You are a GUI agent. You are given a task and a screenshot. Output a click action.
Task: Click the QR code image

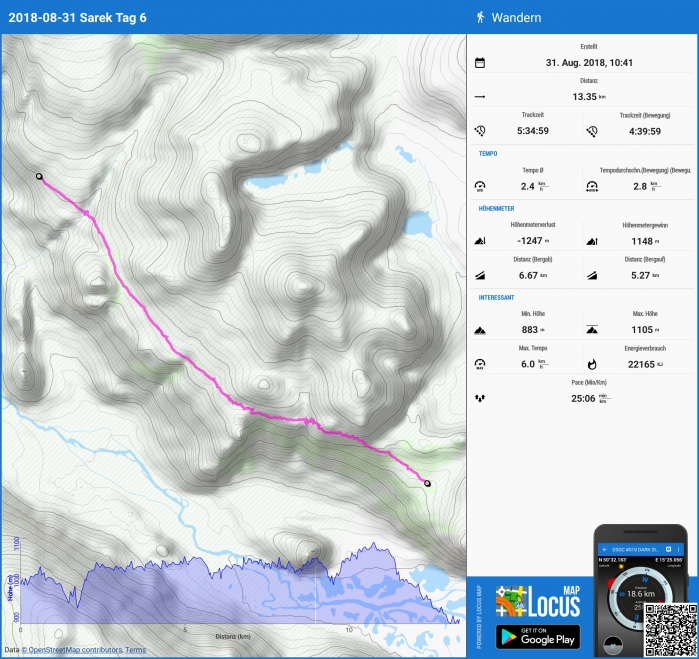[670, 630]
